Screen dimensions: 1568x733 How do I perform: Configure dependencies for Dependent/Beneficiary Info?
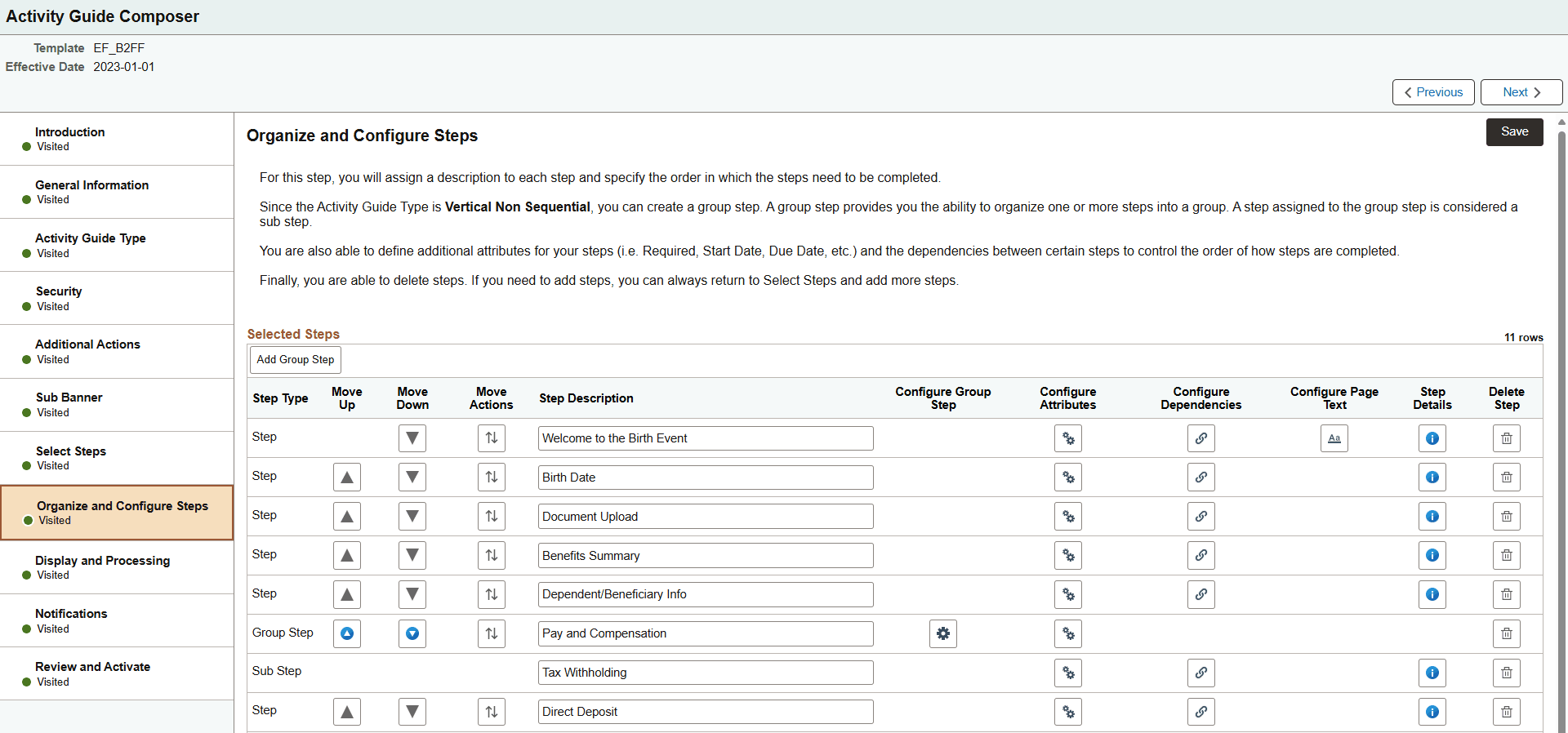[1201, 595]
